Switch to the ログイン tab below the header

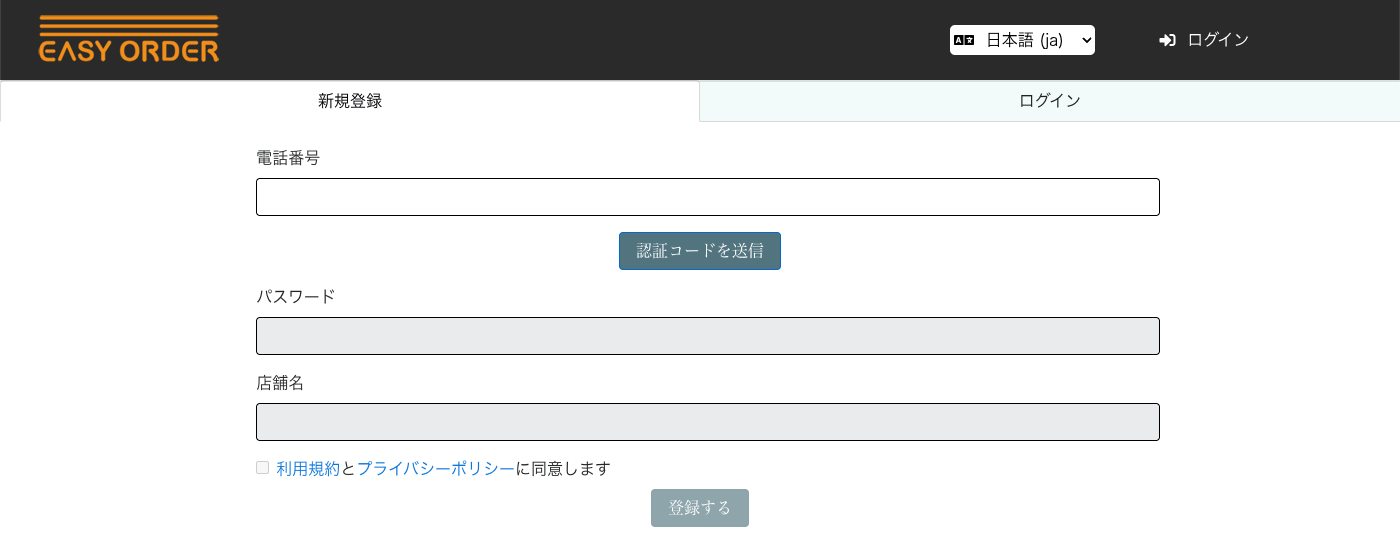tap(1049, 101)
